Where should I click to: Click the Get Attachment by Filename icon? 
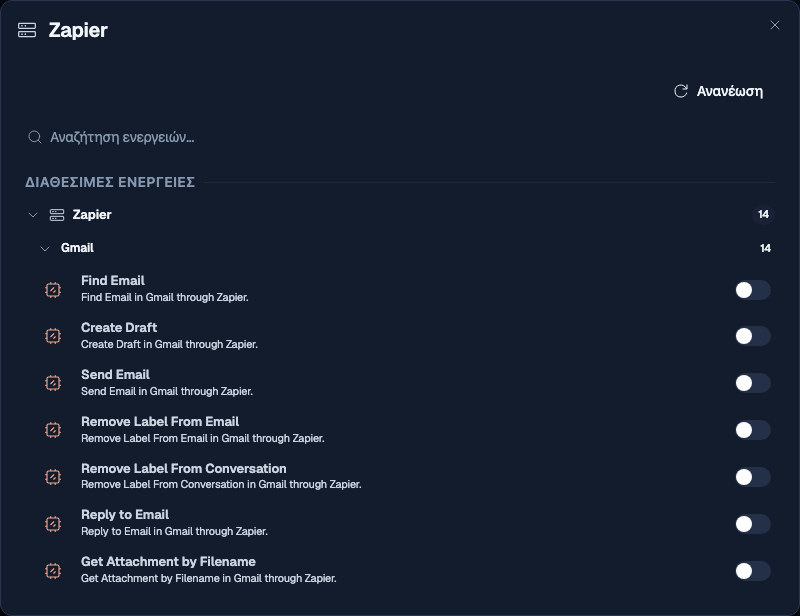pyautogui.click(x=53, y=571)
